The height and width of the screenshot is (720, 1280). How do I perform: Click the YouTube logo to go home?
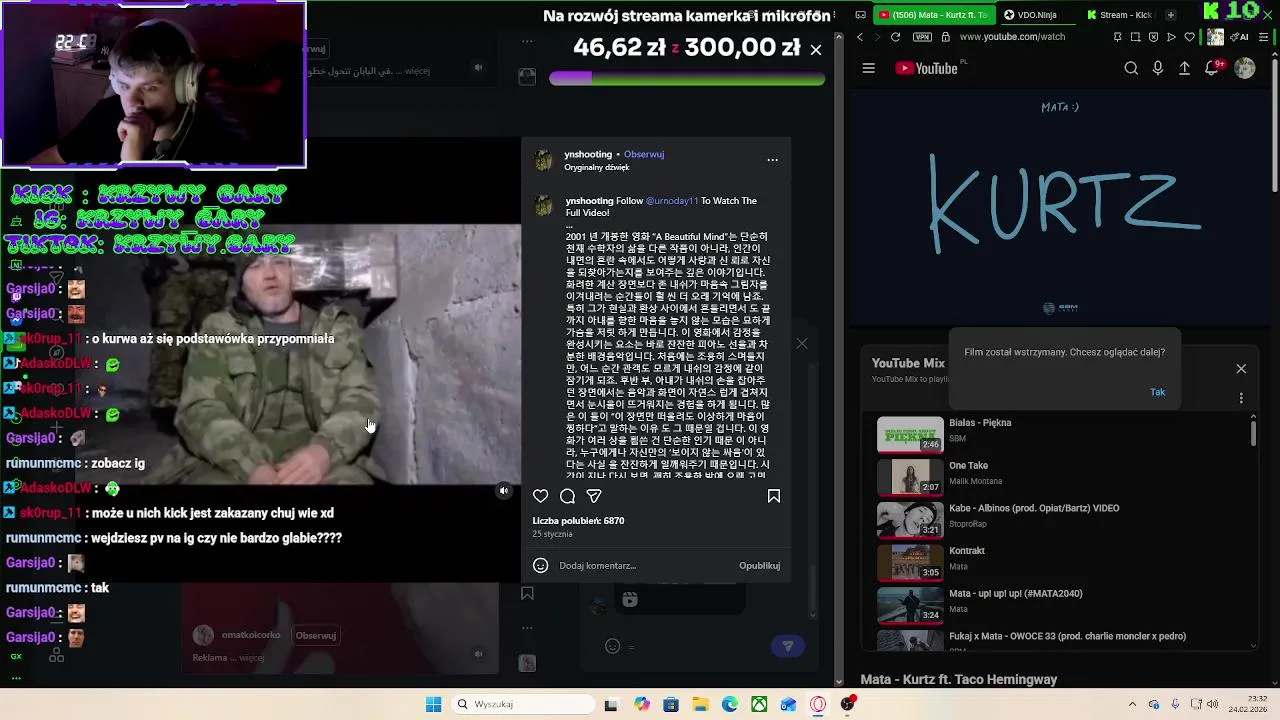(926, 68)
